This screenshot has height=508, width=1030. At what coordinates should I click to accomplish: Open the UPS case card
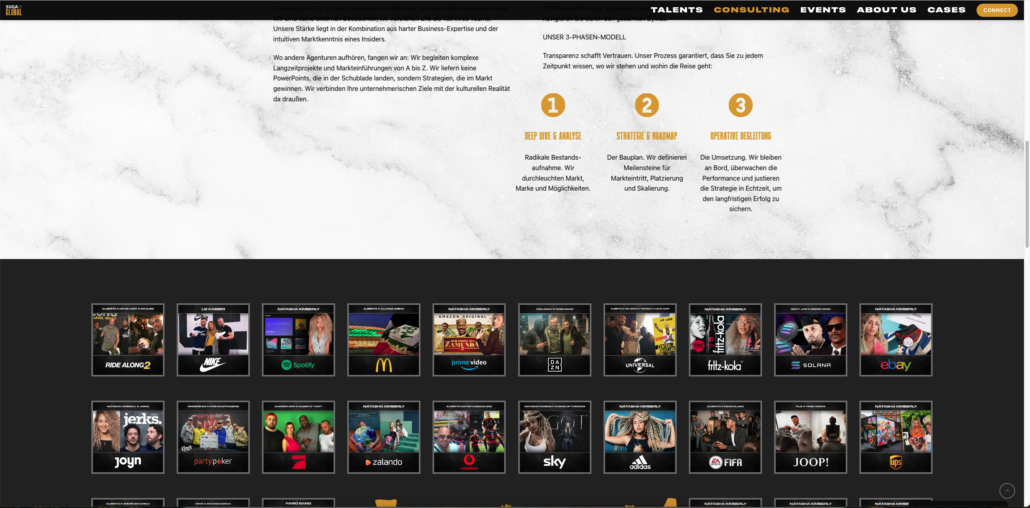click(896, 437)
